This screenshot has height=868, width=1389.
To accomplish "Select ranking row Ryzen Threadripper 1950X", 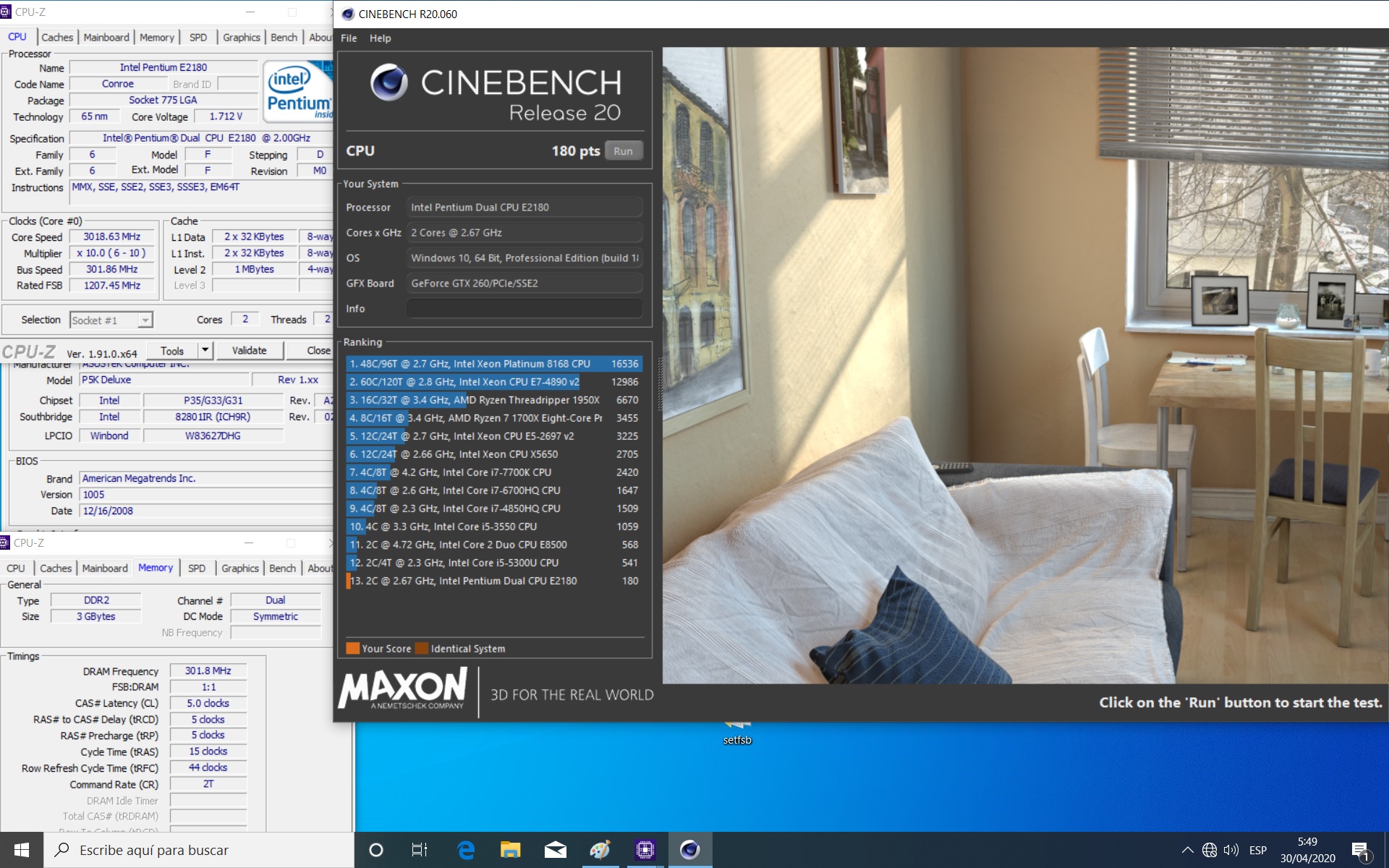I will tap(493, 400).
